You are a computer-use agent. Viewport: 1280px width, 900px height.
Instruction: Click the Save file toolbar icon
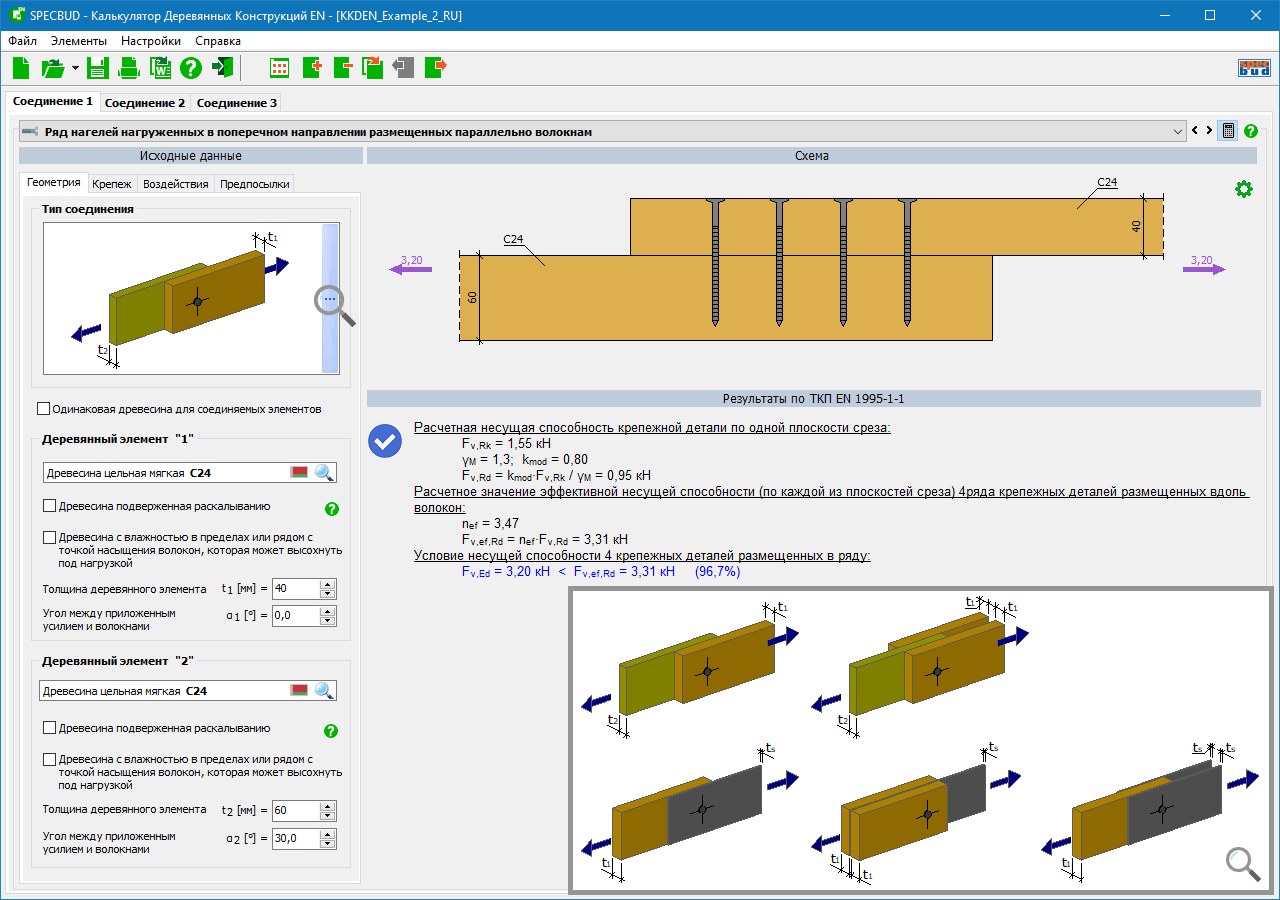click(97, 68)
